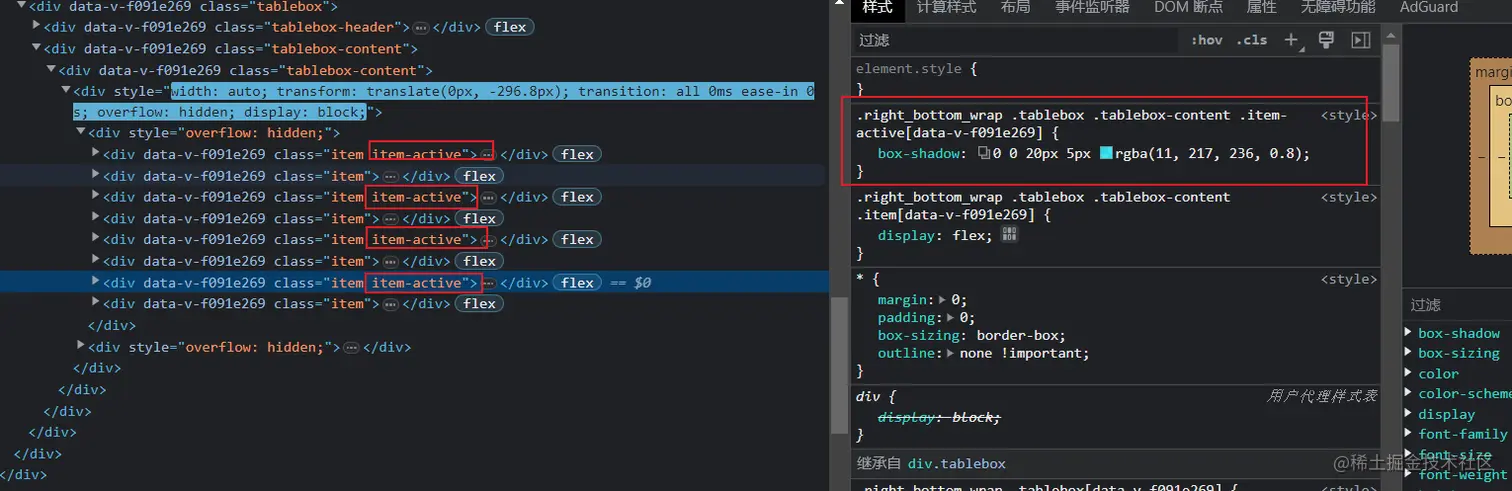Click the none !important outline value
Screen dimensions: 1512x491
point(1021,353)
